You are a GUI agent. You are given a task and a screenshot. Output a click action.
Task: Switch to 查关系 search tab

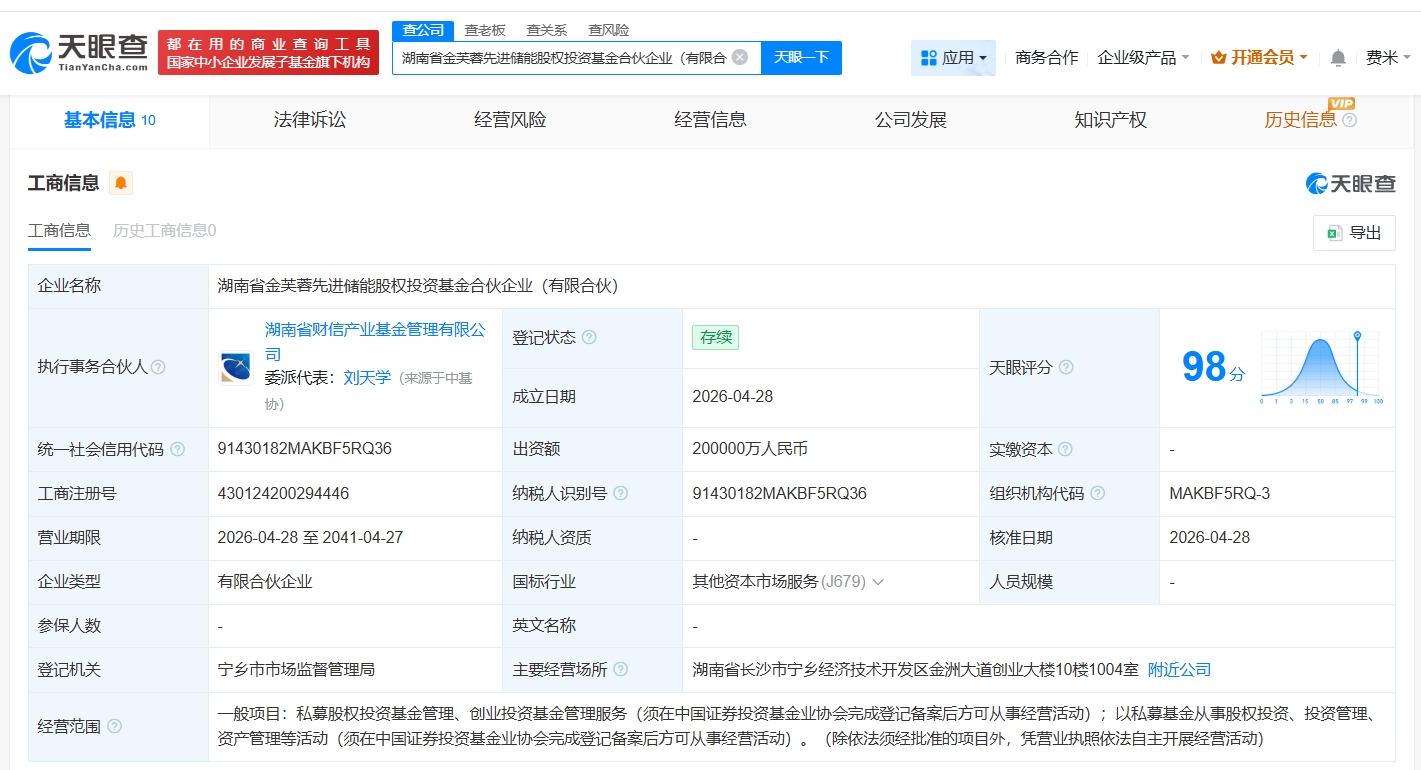[x=546, y=30]
